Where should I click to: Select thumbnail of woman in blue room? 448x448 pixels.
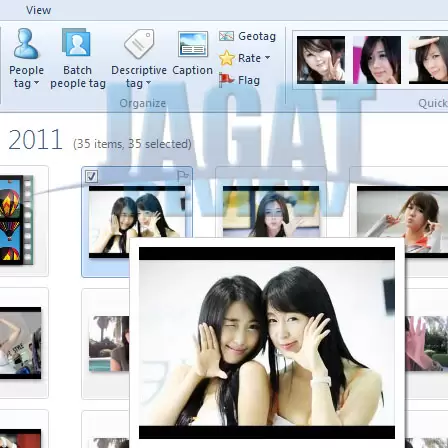(x=271, y=212)
